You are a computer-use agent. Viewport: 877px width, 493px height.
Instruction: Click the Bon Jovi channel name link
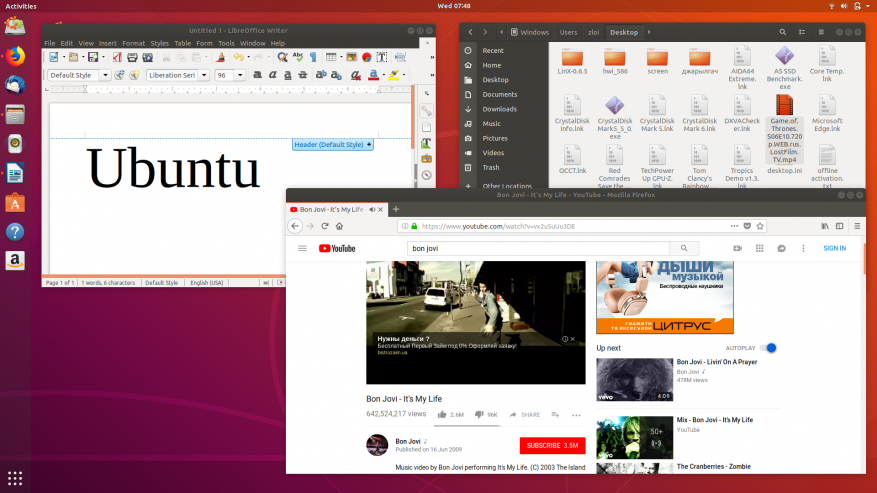click(x=408, y=442)
